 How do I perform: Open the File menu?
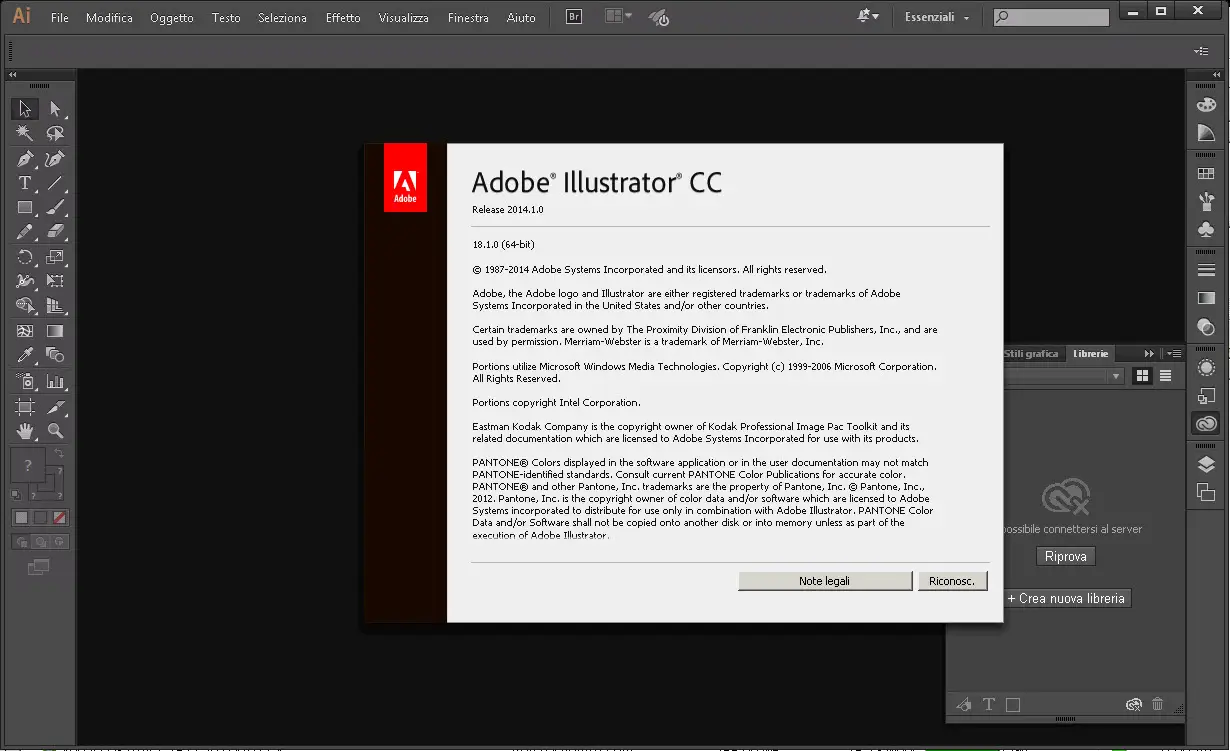(60, 18)
